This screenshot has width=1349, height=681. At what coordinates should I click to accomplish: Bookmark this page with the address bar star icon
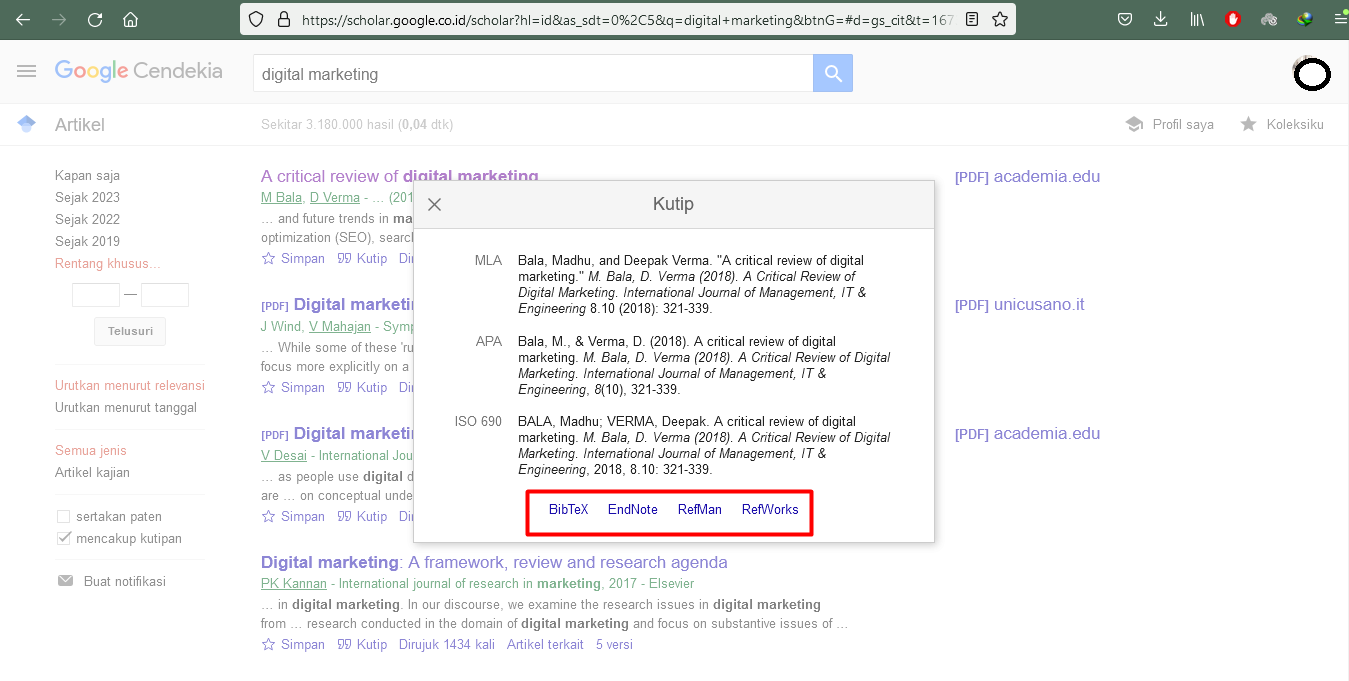click(x=1000, y=19)
